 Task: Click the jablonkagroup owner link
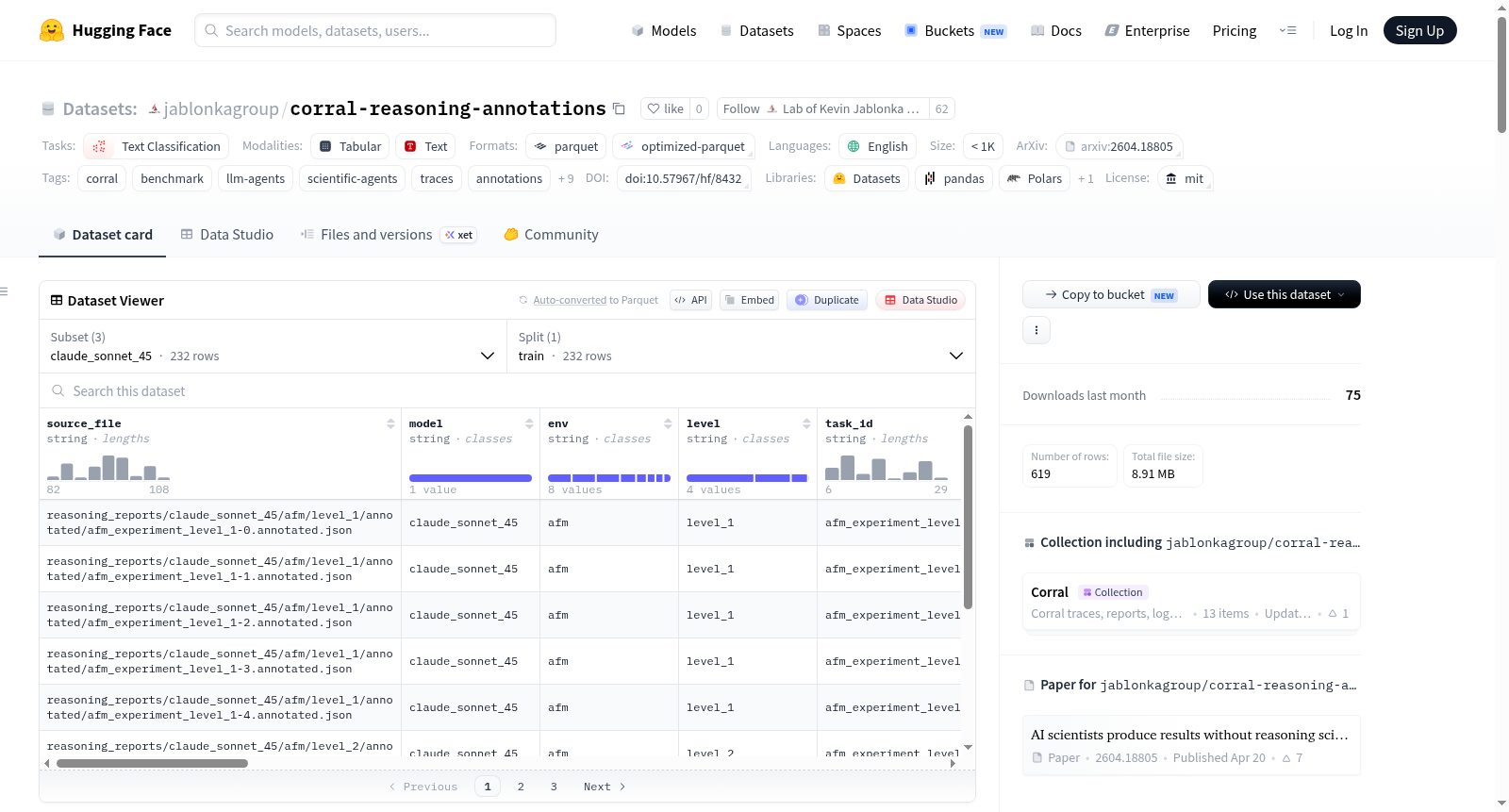(x=221, y=109)
